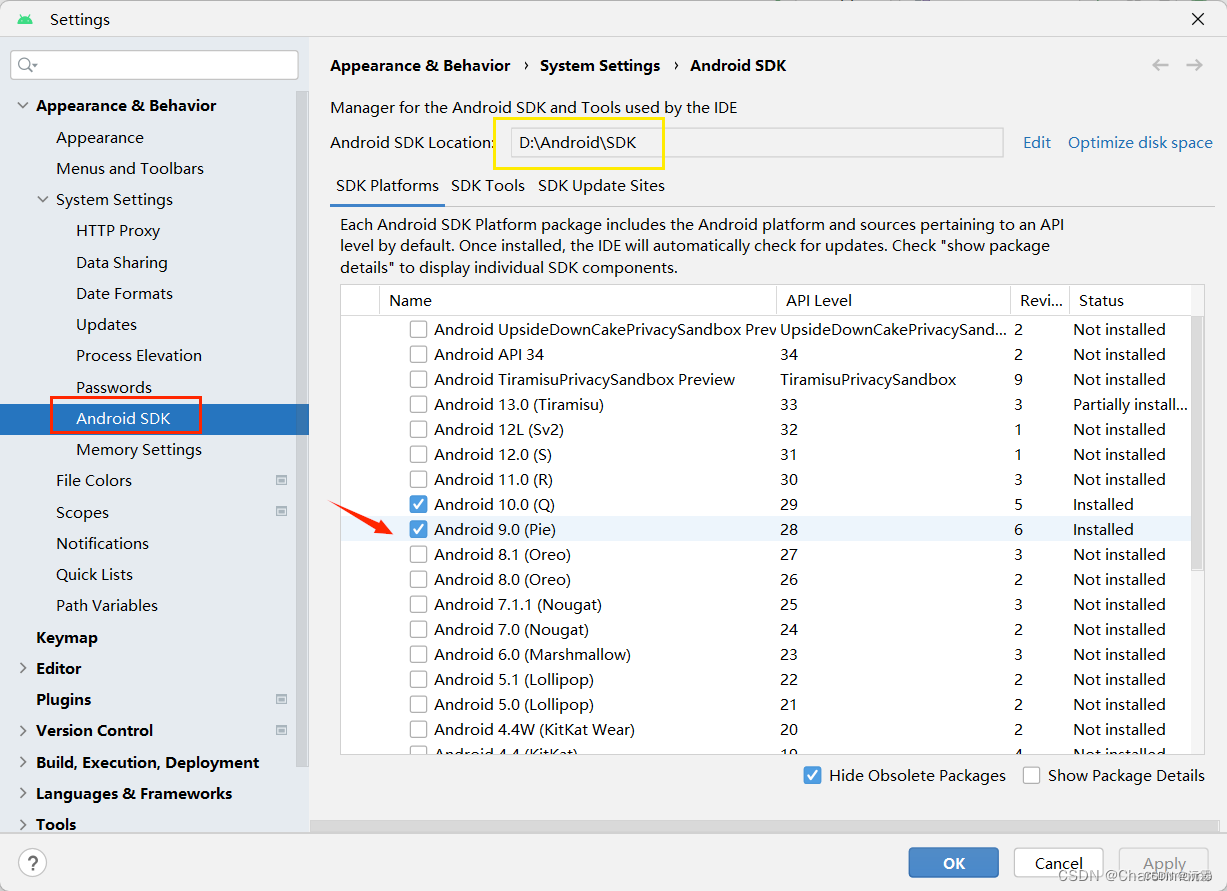Click the panel icon beside File Colors
This screenshot has height=891, width=1227.
[282, 480]
